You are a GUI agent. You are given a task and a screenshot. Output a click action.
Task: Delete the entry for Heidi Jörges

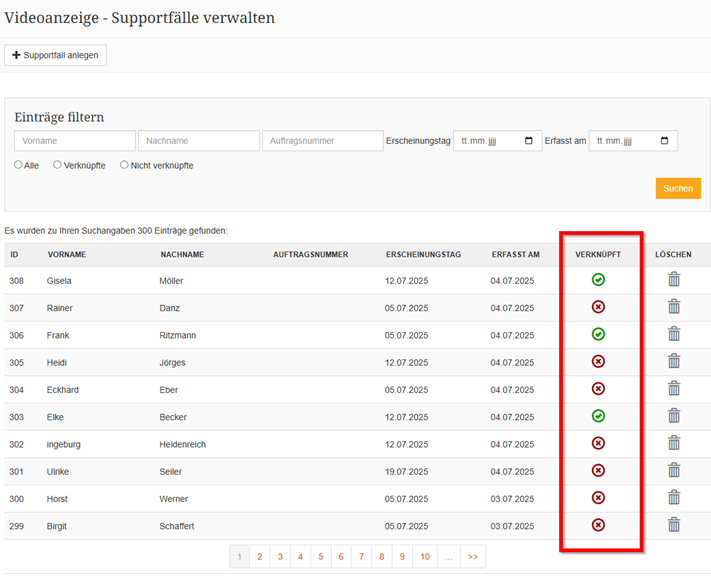pyautogui.click(x=674, y=361)
